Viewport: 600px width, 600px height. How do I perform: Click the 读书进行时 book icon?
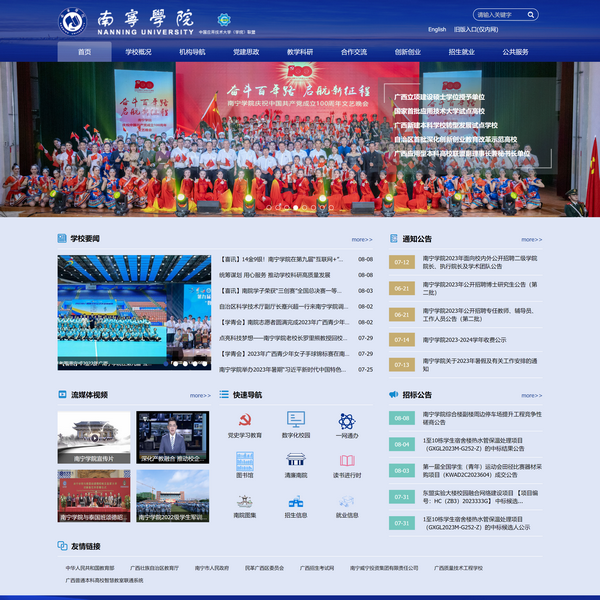point(347,460)
